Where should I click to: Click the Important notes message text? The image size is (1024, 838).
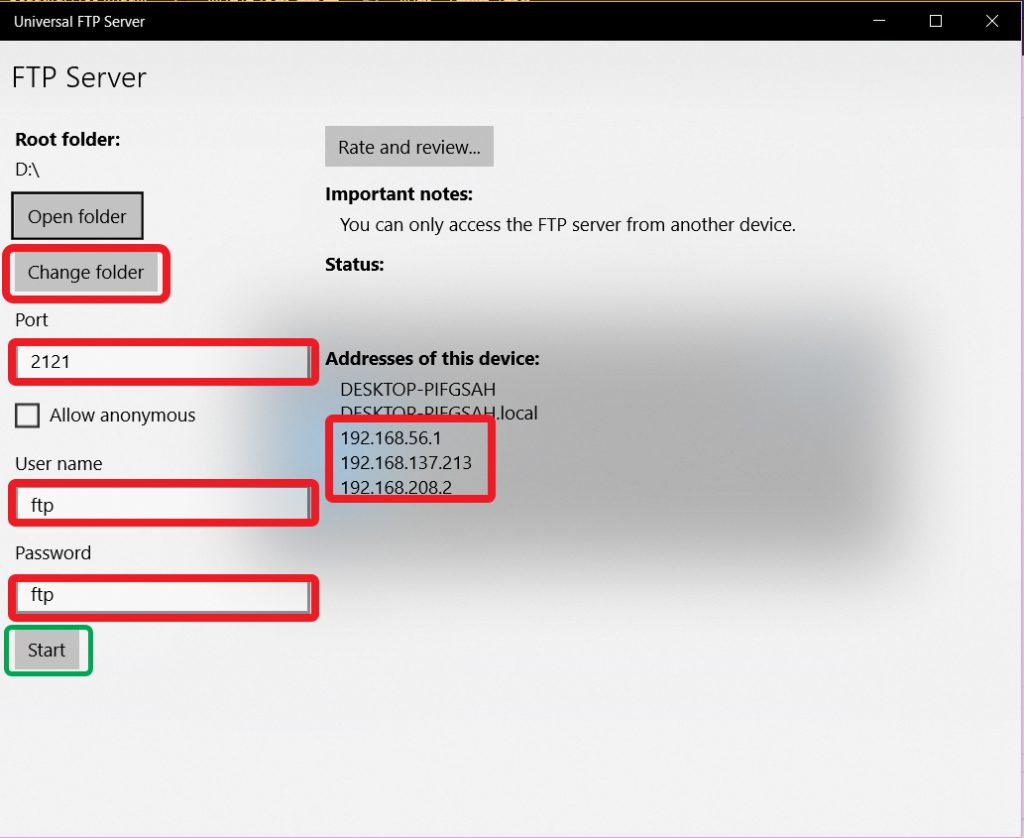click(567, 225)
